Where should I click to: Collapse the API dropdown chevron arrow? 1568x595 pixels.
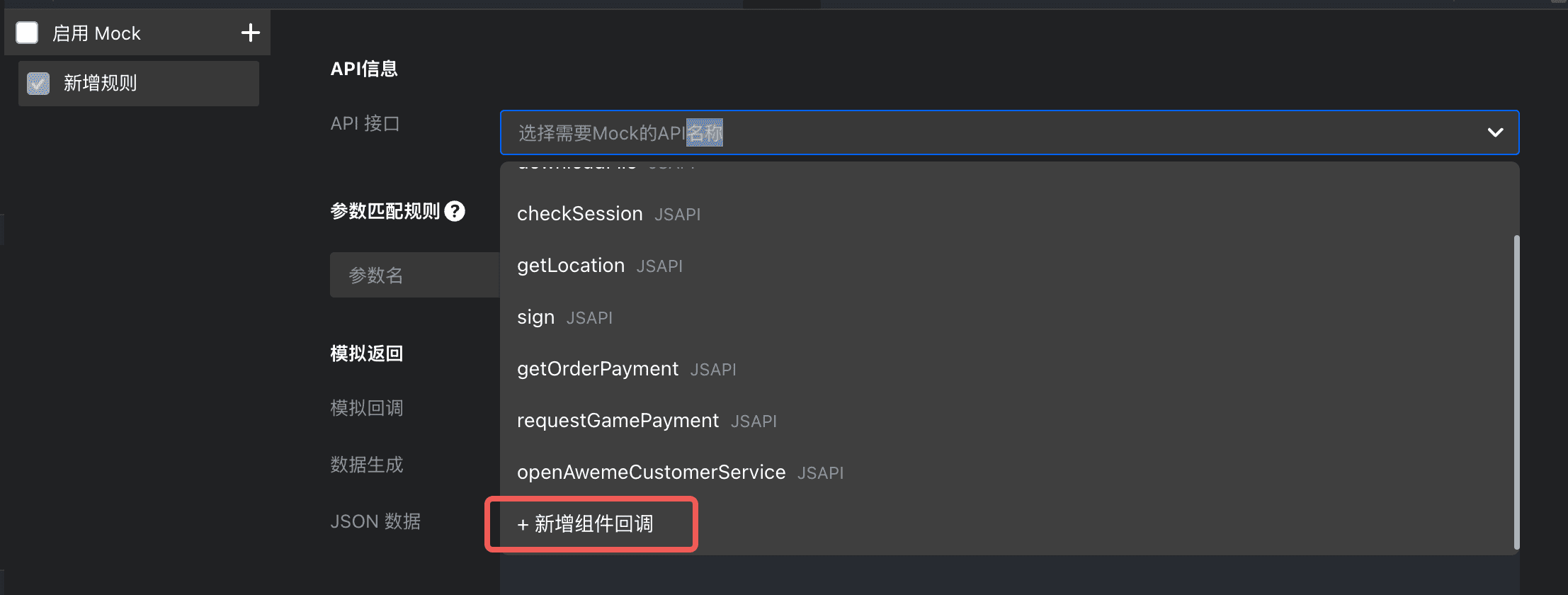(1495, 132)
